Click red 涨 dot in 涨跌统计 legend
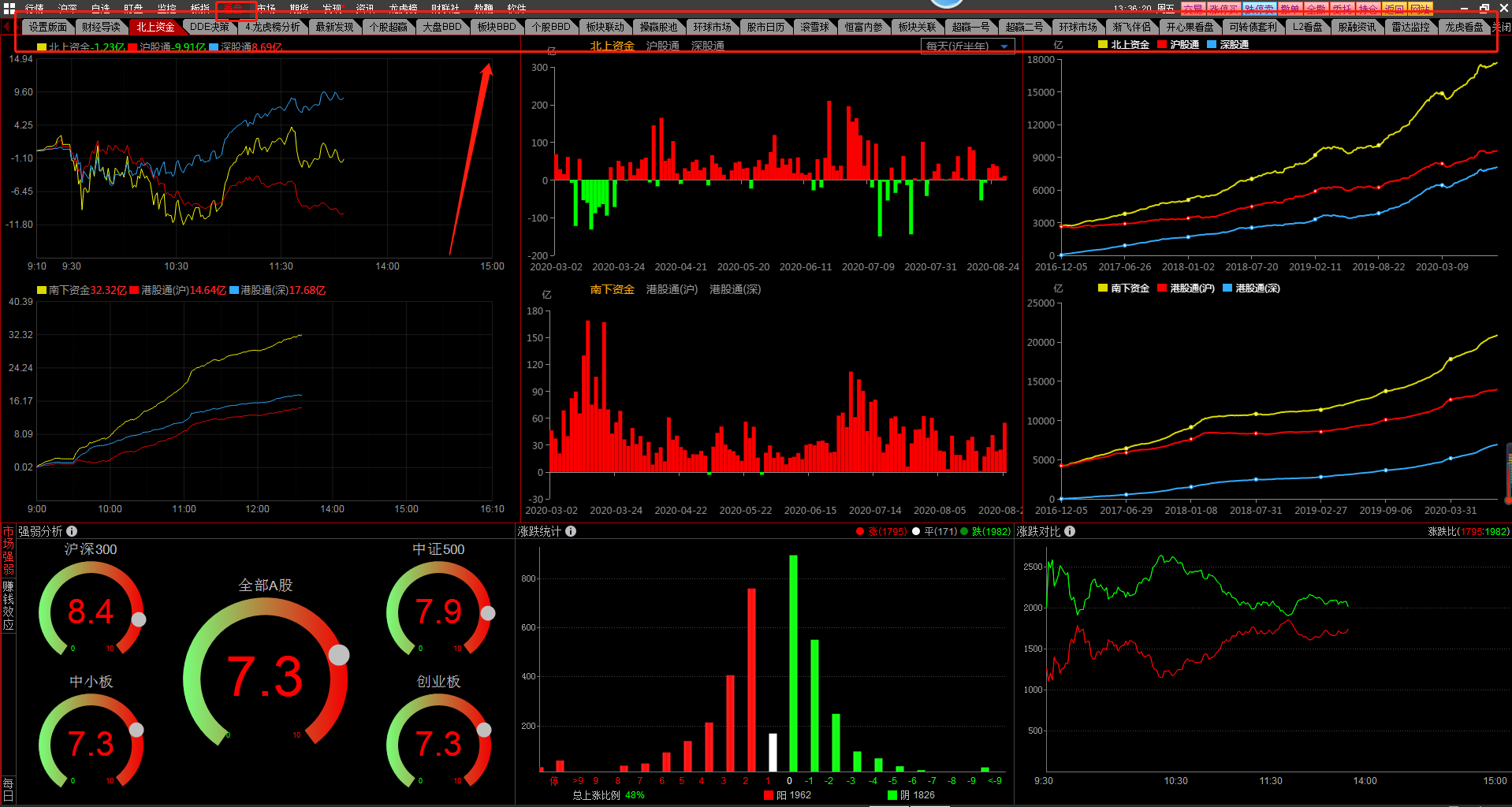This screenshot has height=807, width=1512. (x=860, y=532)
